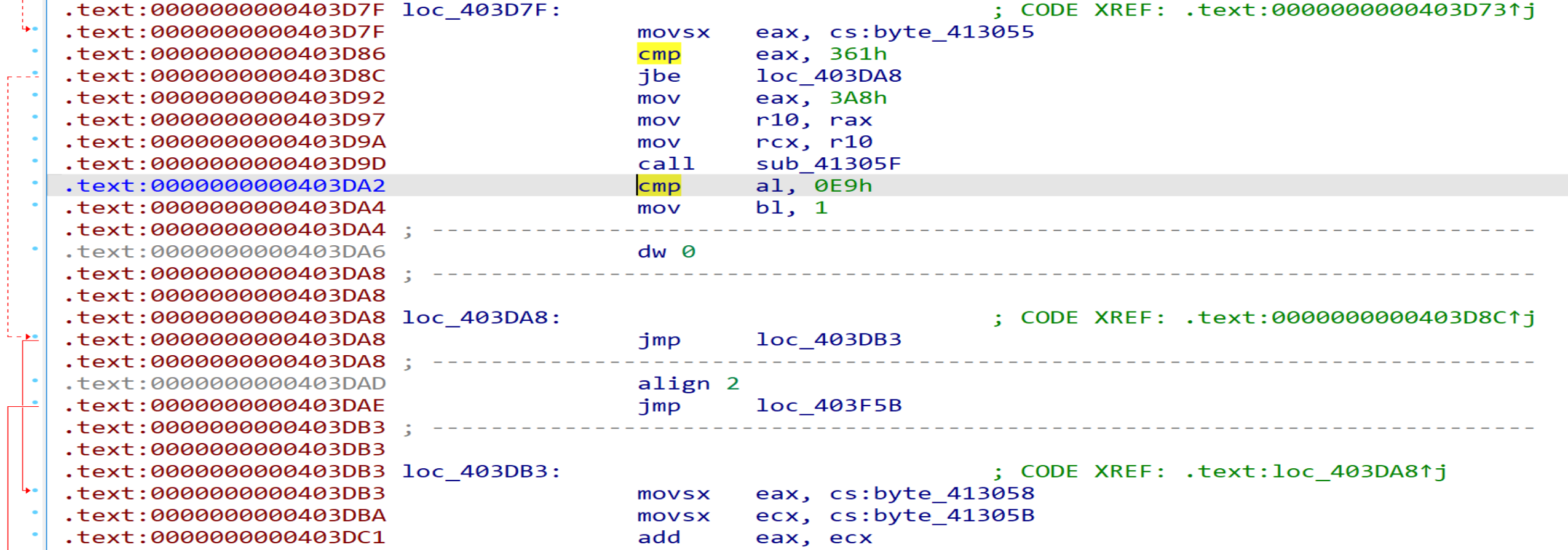Click the jmp mnemonic on line 403DAE
1568x550 pixels.
[659, 406]
